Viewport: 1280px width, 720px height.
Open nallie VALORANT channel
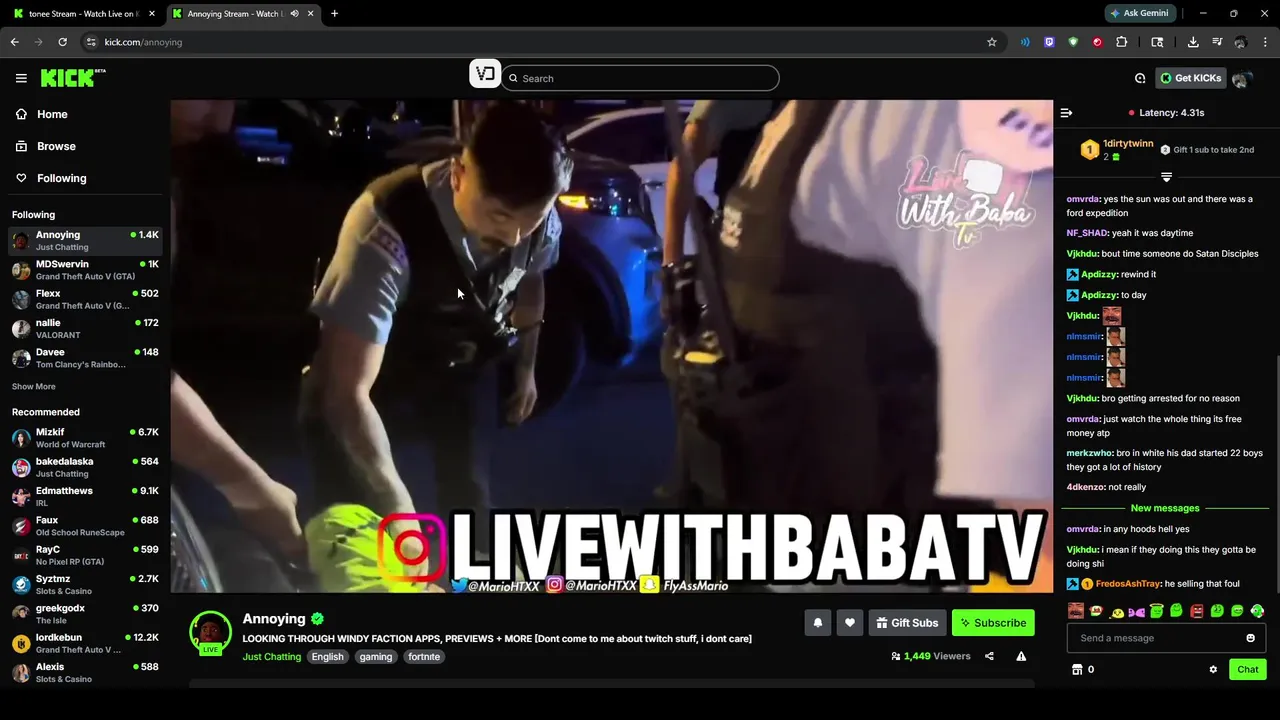[85, 328]
